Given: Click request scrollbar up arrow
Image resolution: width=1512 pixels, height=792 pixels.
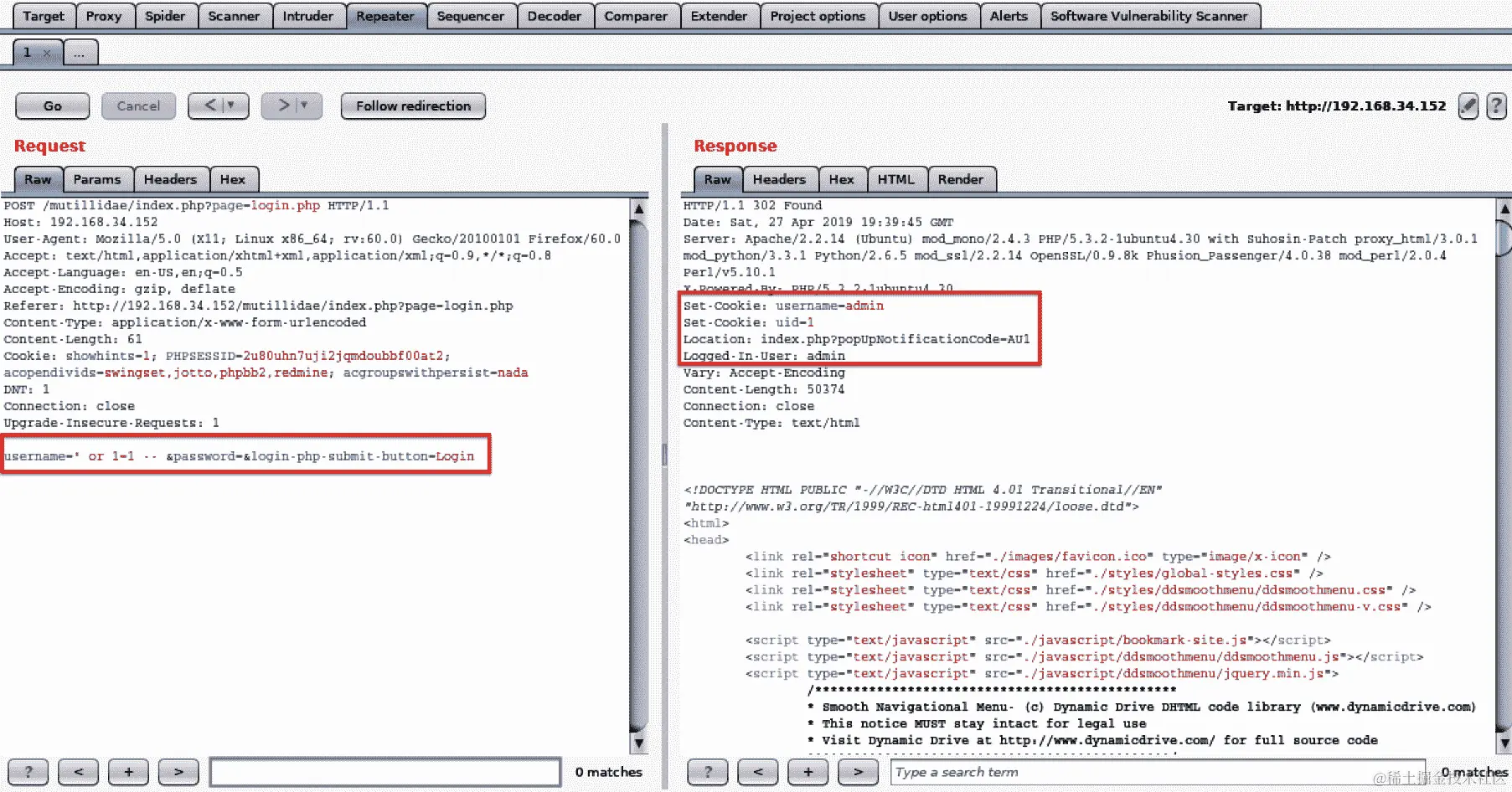Looking at the screenshot, I should tap(638, 208).
